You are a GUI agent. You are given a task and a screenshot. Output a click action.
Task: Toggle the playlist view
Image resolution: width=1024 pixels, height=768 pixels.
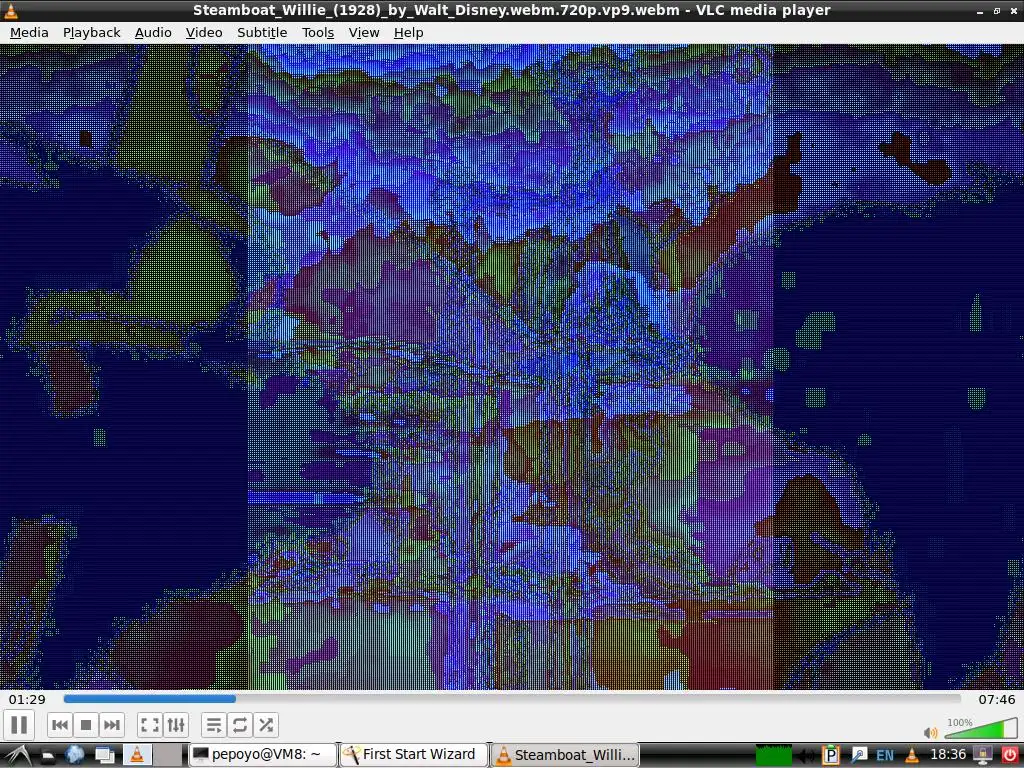pos(214,725)
